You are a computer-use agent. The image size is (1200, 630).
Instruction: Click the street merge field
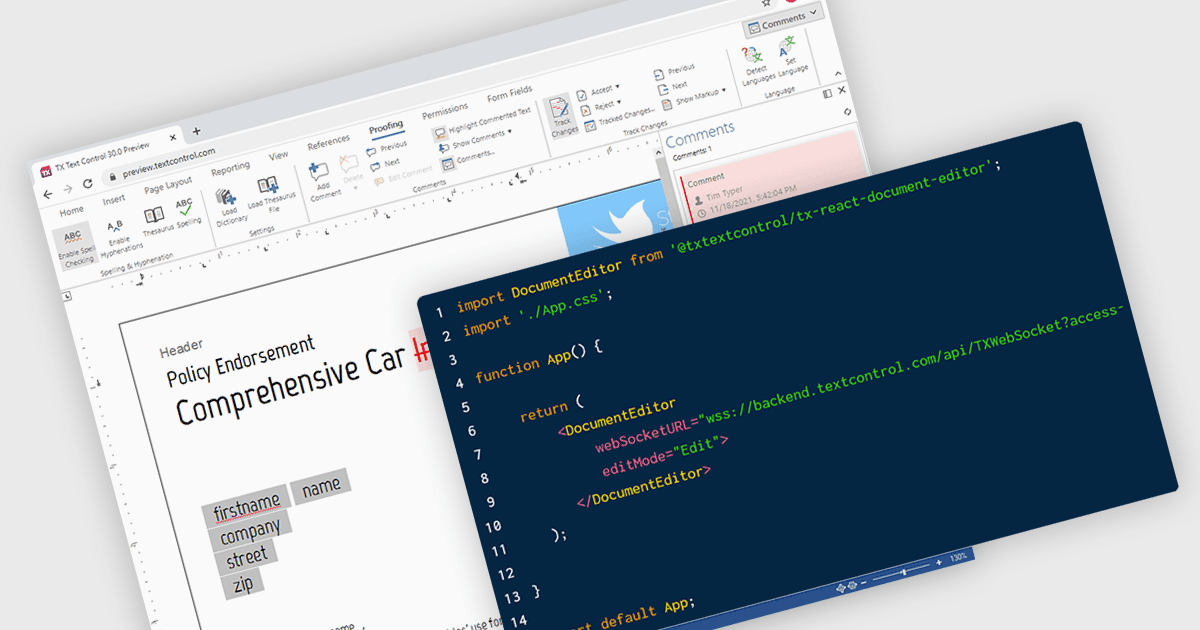click(246, 555)
